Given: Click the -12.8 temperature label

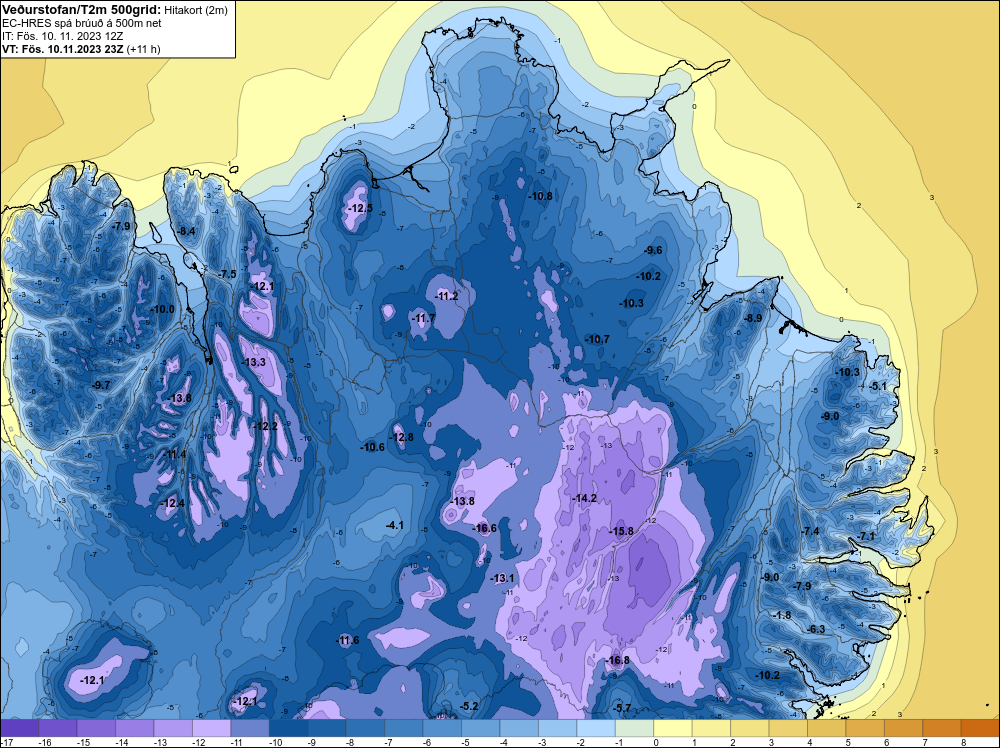Looking at the screenshot, I should [401, 437].
